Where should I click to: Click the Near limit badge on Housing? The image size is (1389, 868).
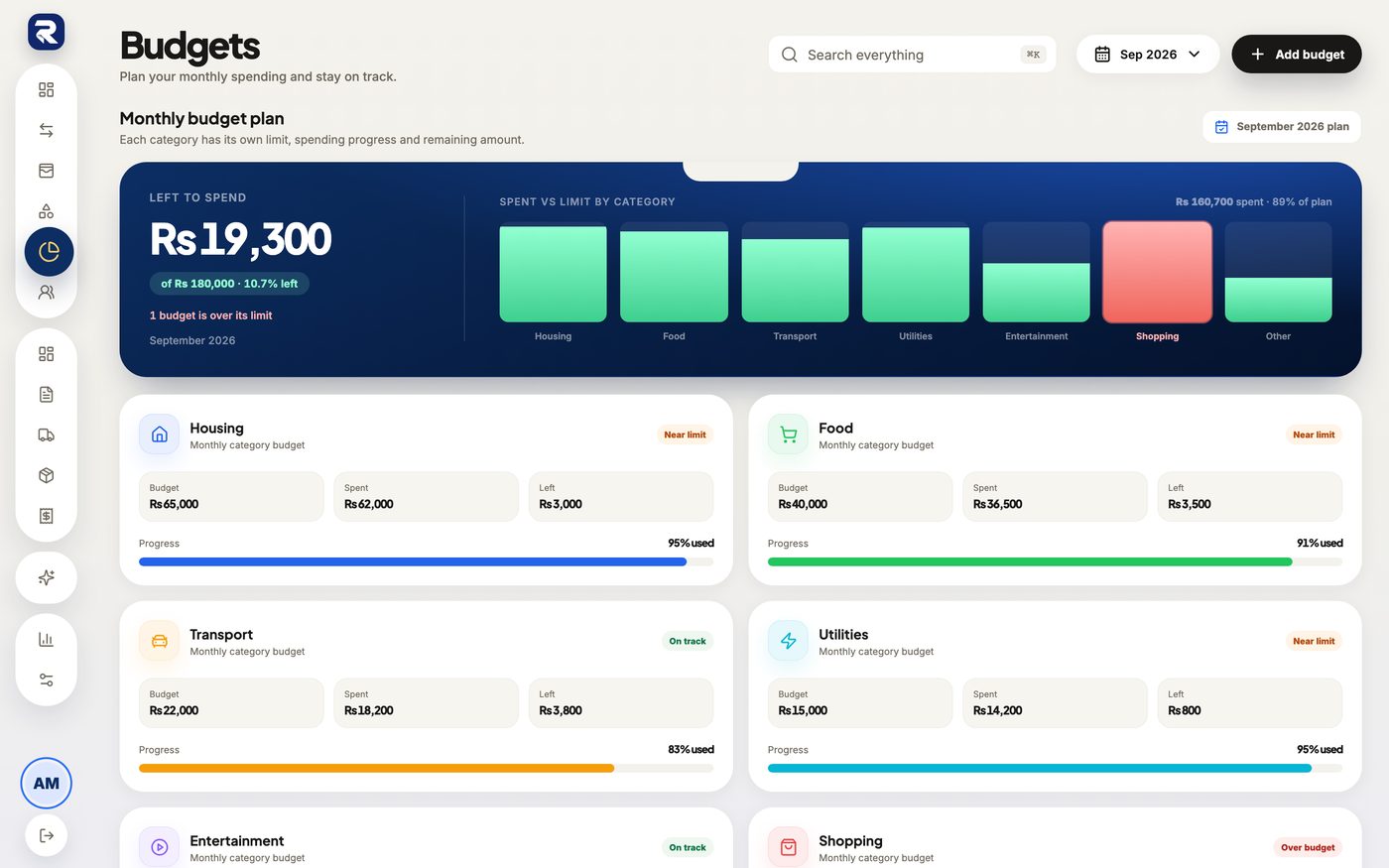point(685,434)
